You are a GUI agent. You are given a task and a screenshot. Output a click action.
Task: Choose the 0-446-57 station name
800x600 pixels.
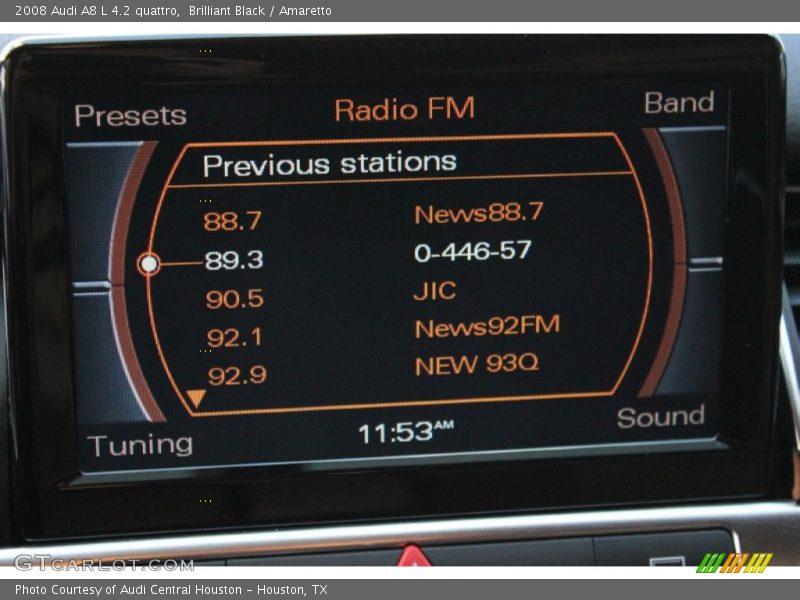click(x=473, y=251)
